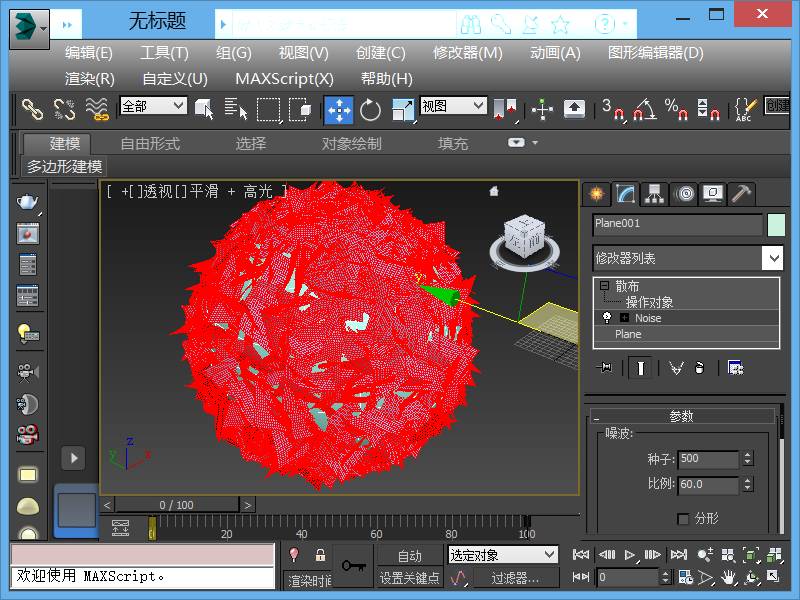Open the selection filter 全部 dropdown
800x600 pixels.
154,106
